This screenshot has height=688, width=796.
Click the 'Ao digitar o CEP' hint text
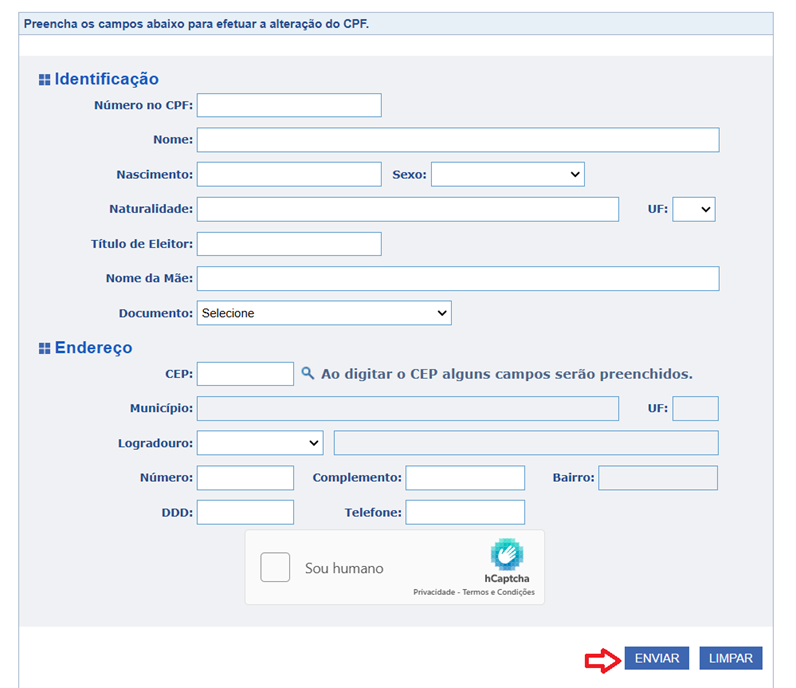pyautogui.click(x=507, y=374)
